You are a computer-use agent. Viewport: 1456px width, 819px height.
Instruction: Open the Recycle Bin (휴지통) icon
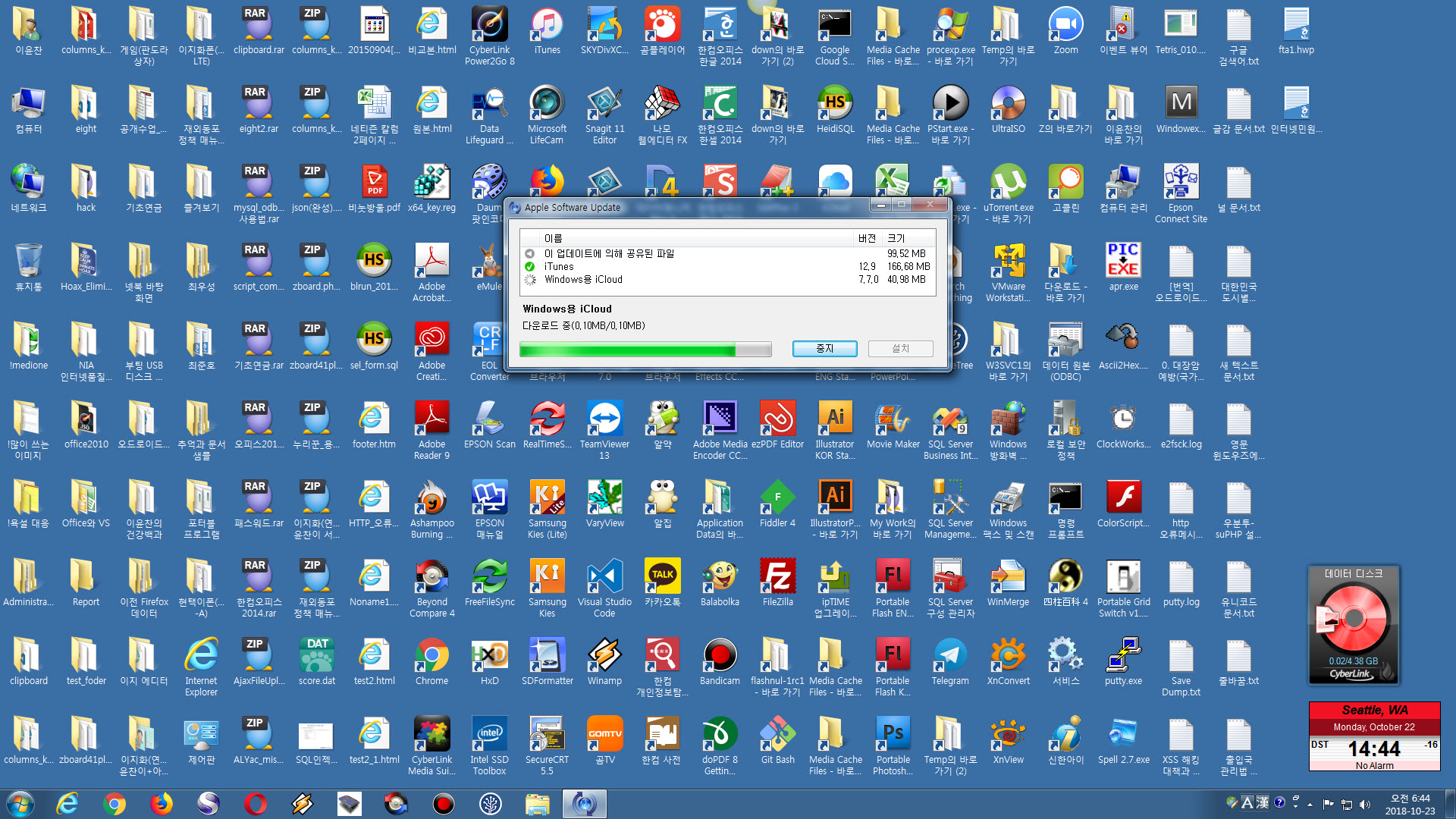28,268
